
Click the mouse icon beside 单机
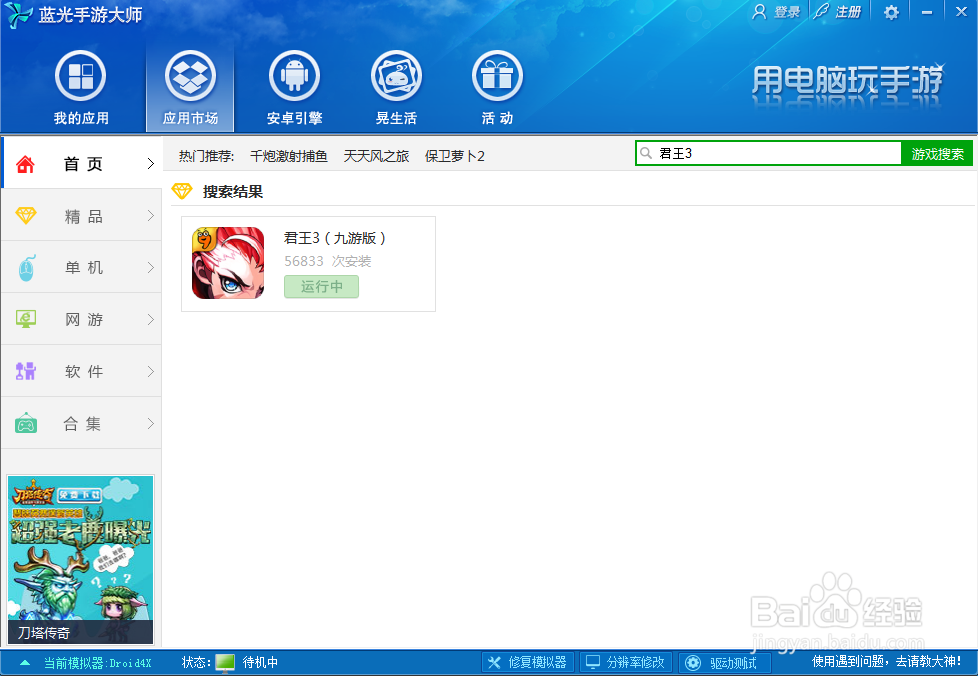(x=26, y=268)
